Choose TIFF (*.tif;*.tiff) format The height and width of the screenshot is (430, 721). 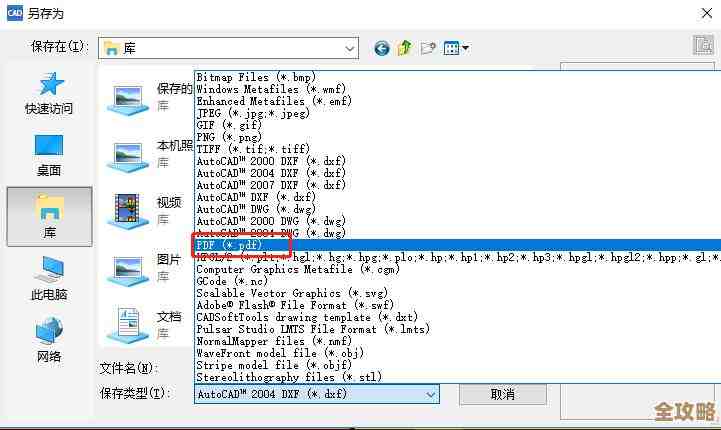[x=253, y=149]
